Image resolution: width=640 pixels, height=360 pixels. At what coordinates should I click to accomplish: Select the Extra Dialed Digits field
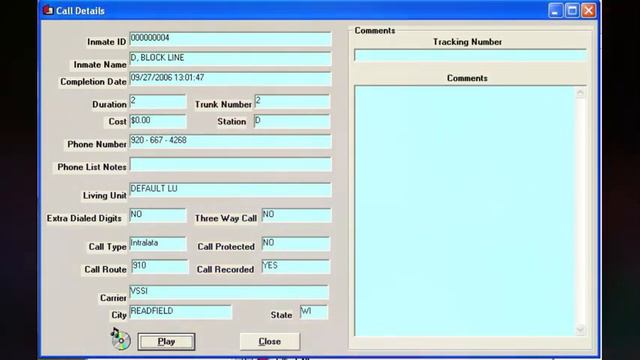[158, 216]
